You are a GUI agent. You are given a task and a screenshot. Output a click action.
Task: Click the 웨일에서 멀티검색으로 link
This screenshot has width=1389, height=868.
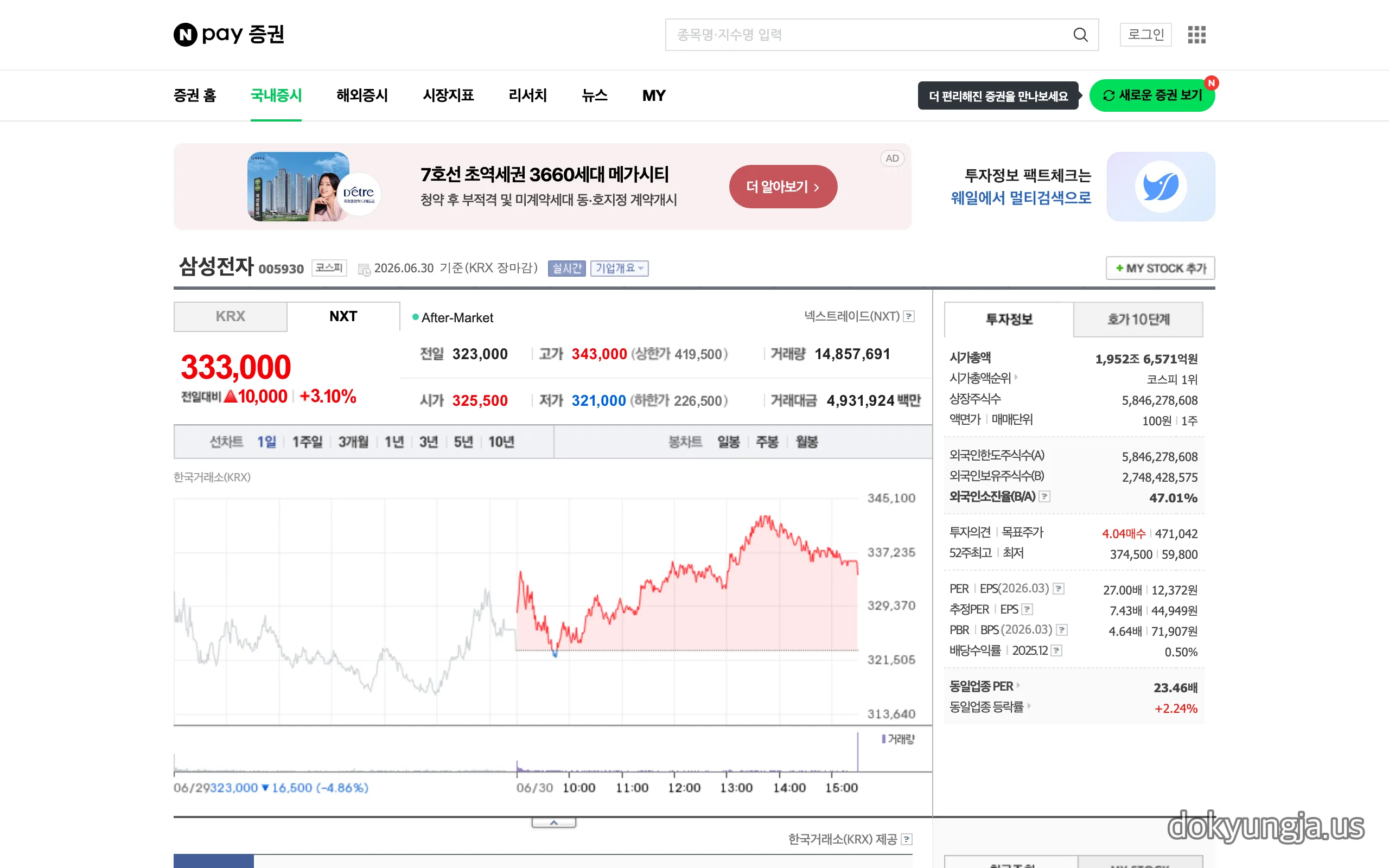tap(1021, 198)
